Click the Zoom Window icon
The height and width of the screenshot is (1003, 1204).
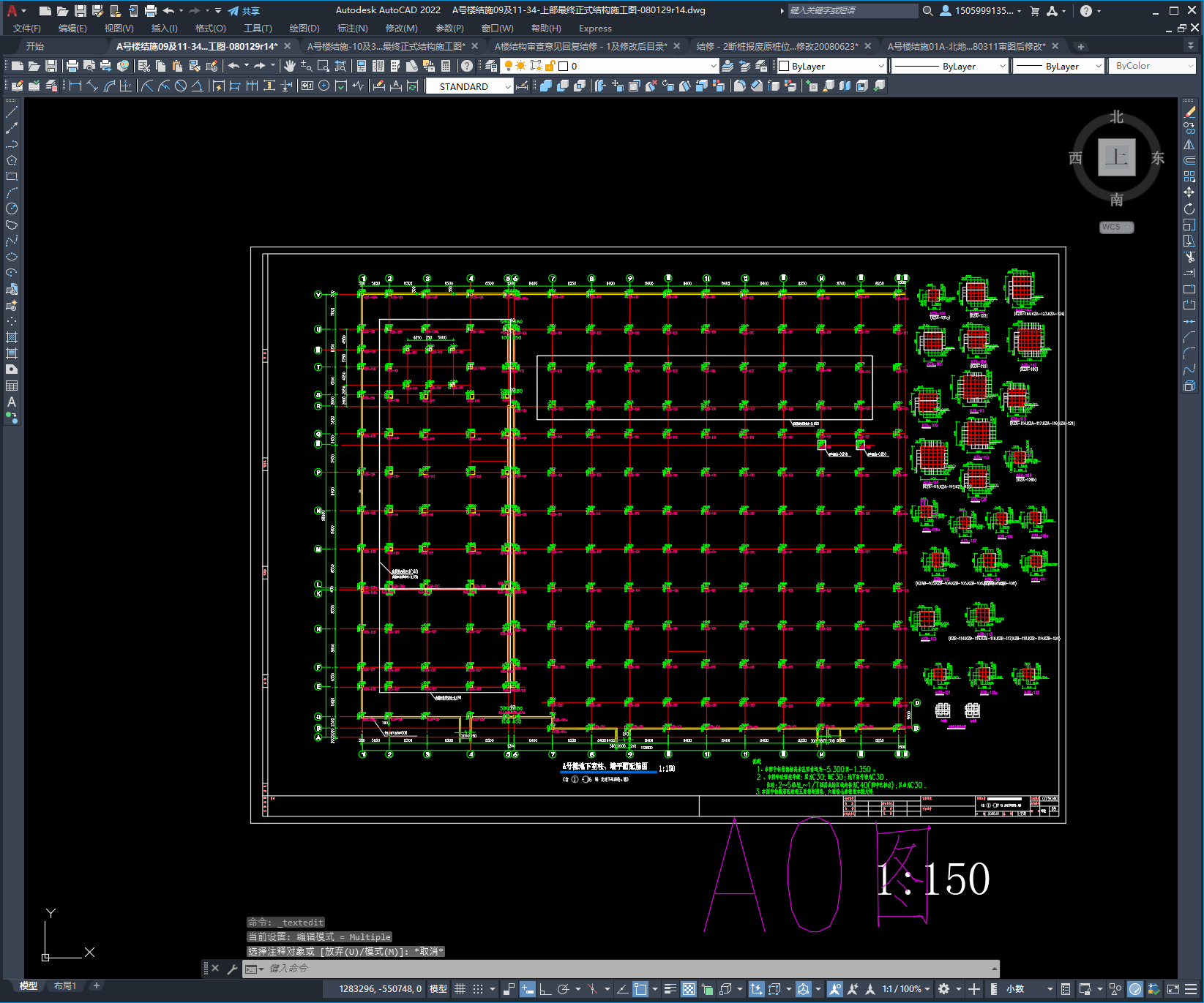pyautogui.click(x=323, y=66)
